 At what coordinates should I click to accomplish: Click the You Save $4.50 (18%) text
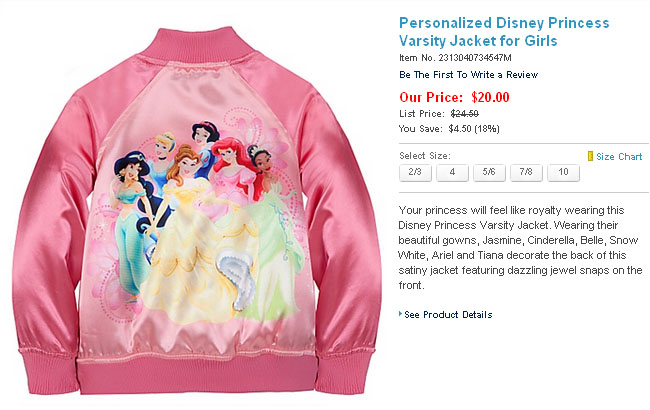449,129
